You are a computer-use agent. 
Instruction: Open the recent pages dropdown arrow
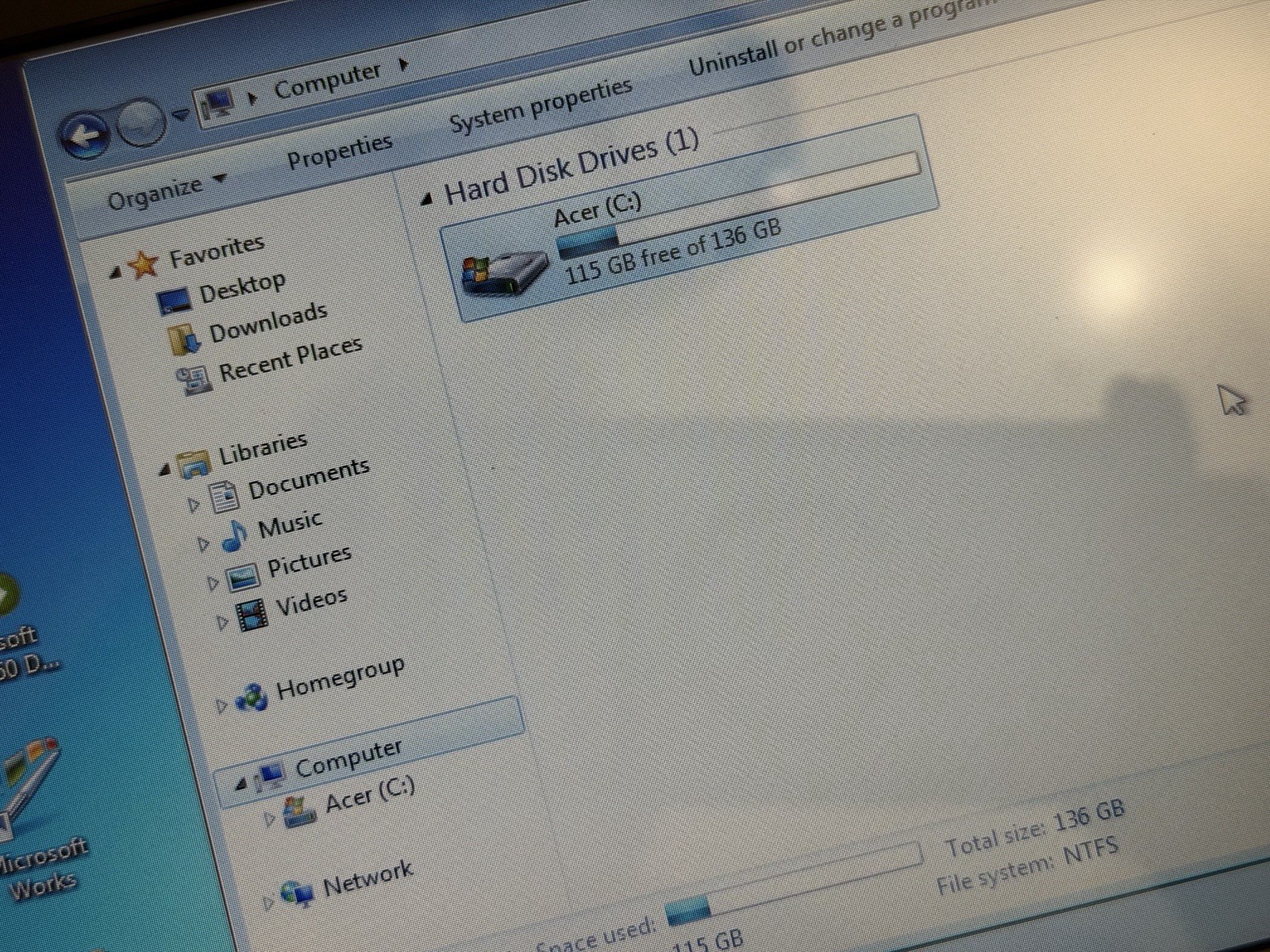[183, 115]
